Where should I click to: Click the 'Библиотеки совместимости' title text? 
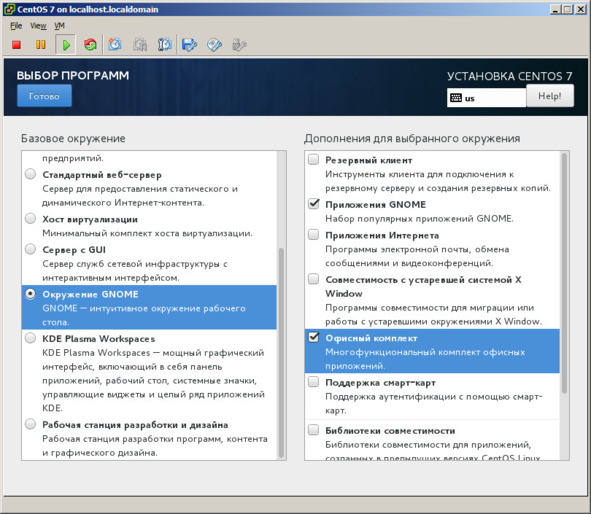[x=390, y=431]
